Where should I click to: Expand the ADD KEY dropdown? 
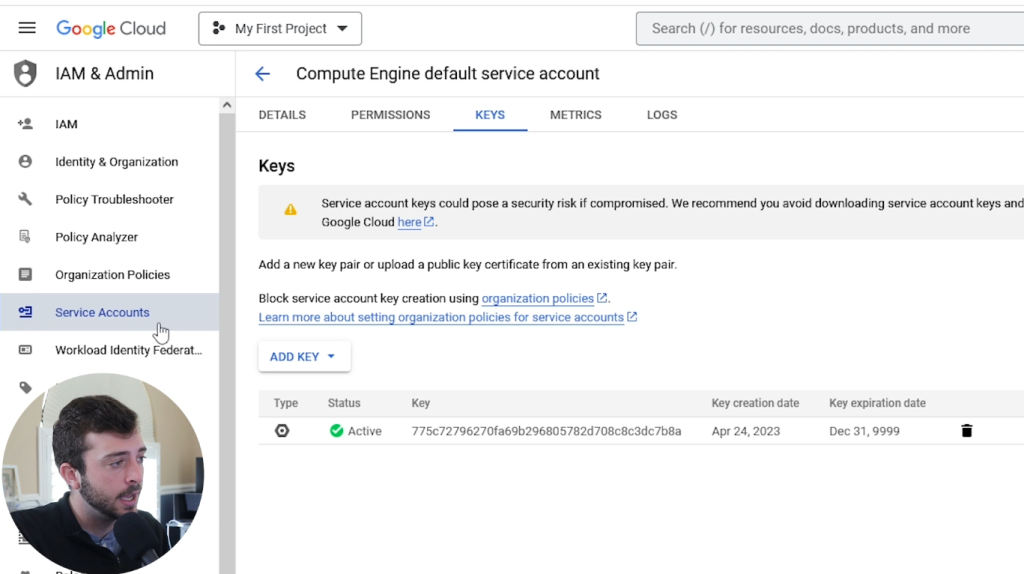click(304, 357)
